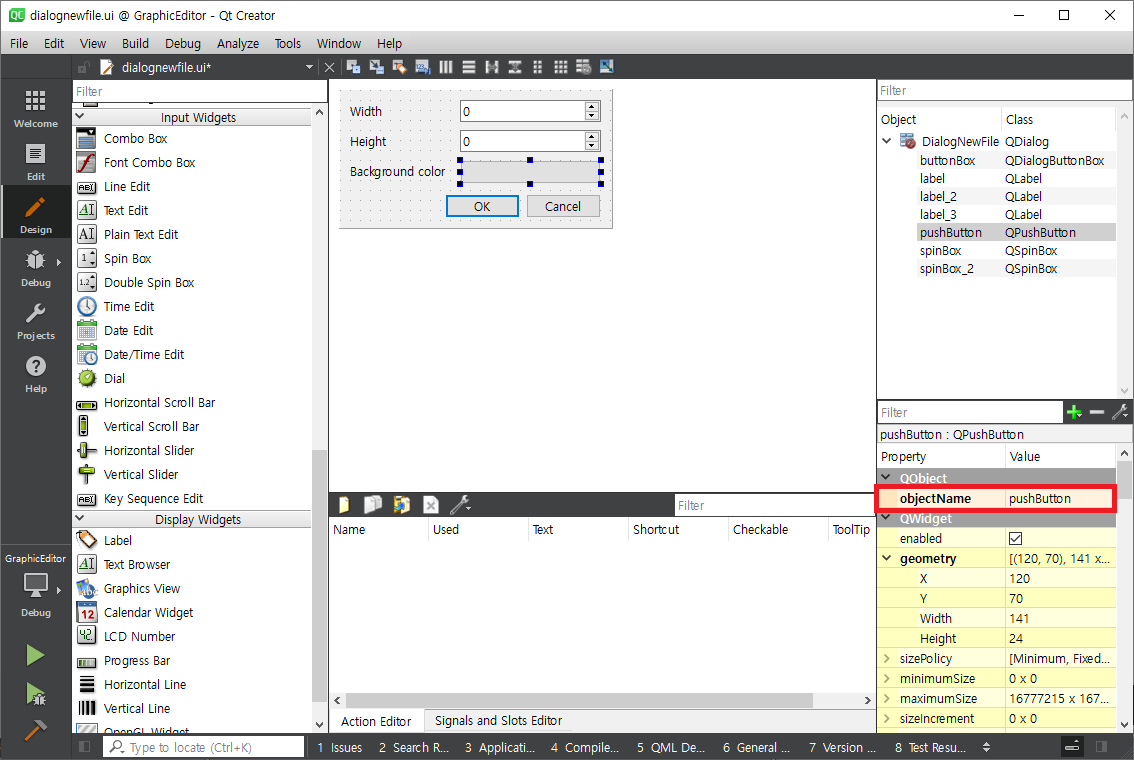
Task: Open Action Editor wrench configure menu
Action: coord(460,505)
